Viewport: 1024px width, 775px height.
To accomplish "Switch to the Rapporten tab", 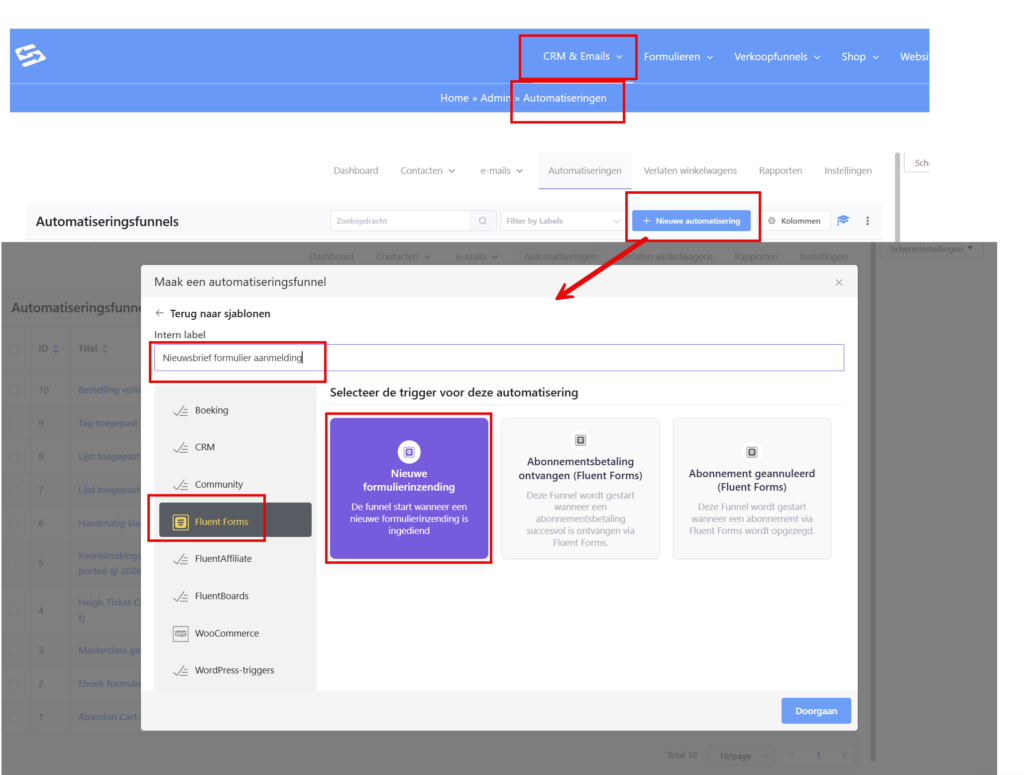I will [x=780, y=171].
